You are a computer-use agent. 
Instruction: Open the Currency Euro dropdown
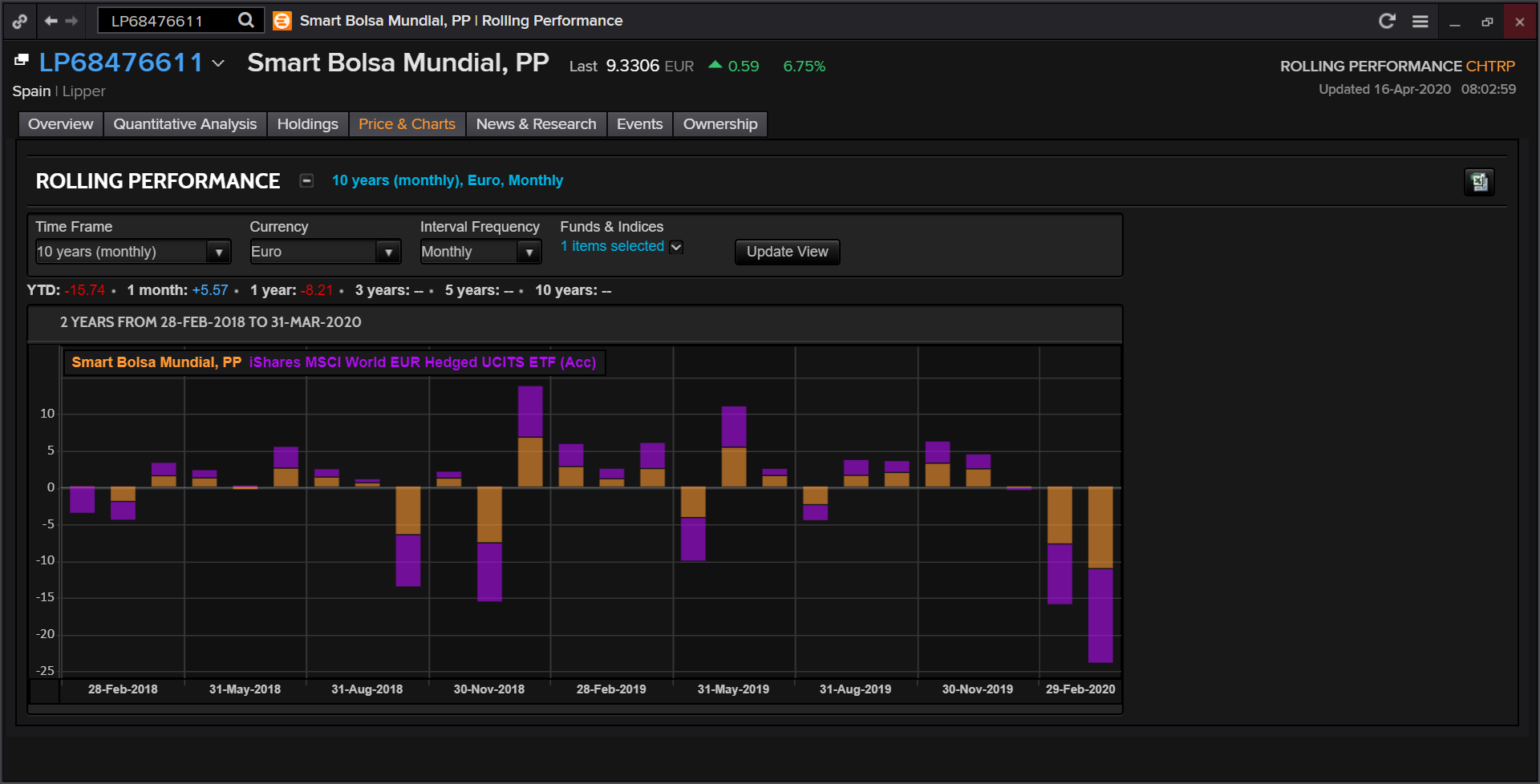pos(325,252)
